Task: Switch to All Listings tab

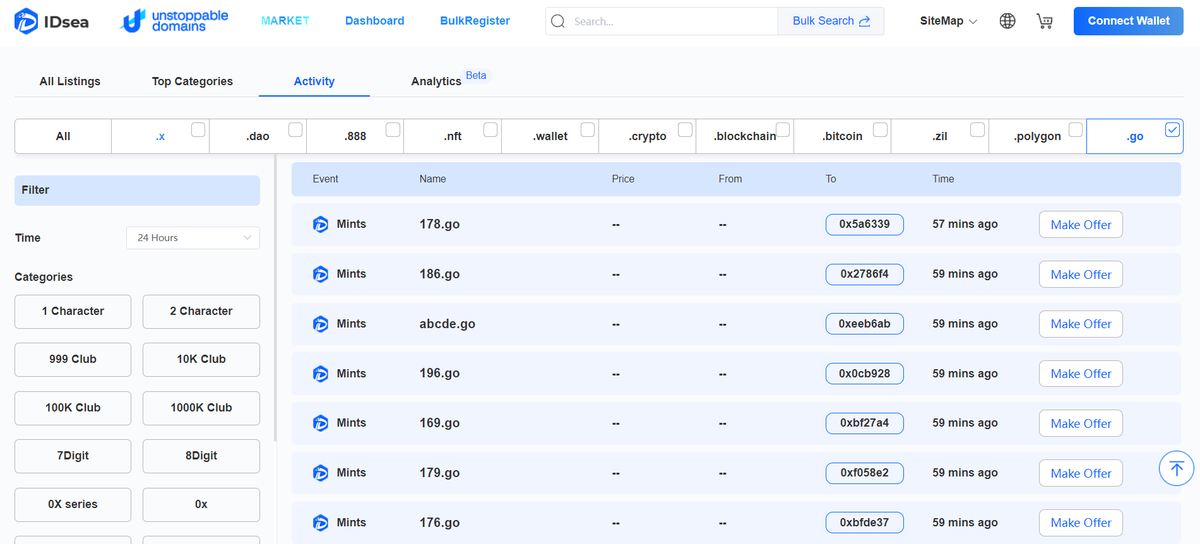Action: 70,81
